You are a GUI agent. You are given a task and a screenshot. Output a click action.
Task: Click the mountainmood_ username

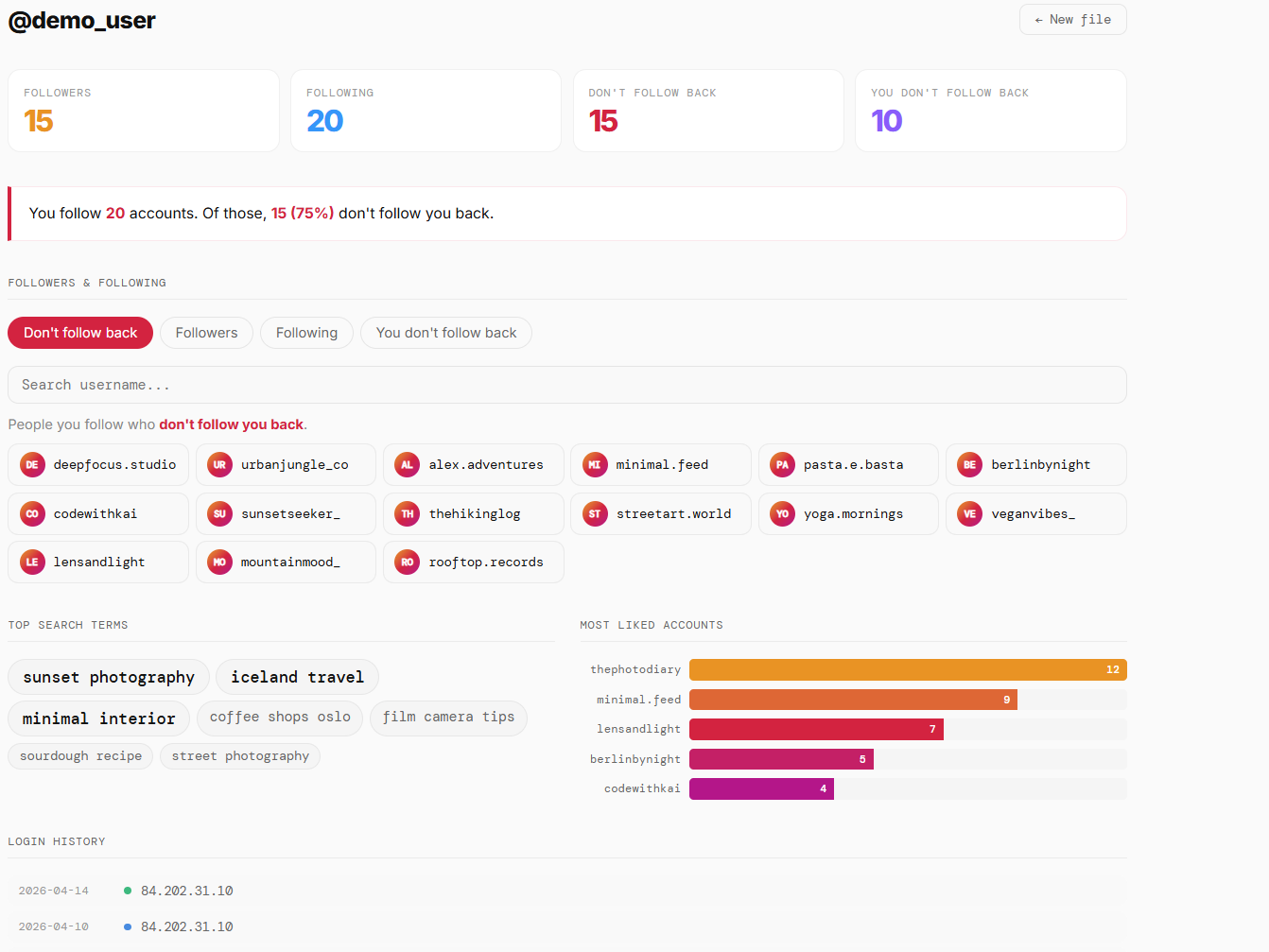click(x=290, y=562)
